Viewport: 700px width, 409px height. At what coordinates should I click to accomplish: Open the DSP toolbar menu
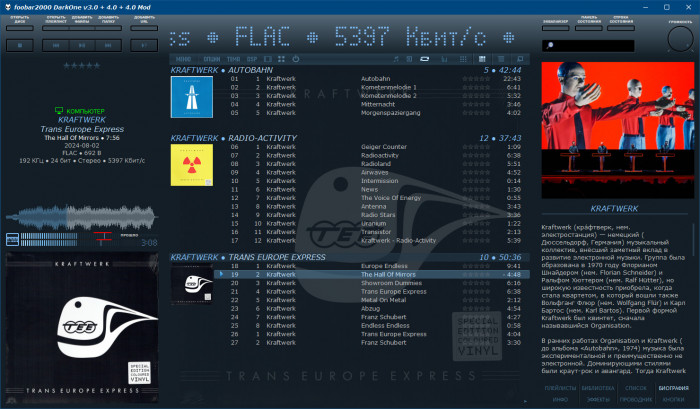(252, 59)
